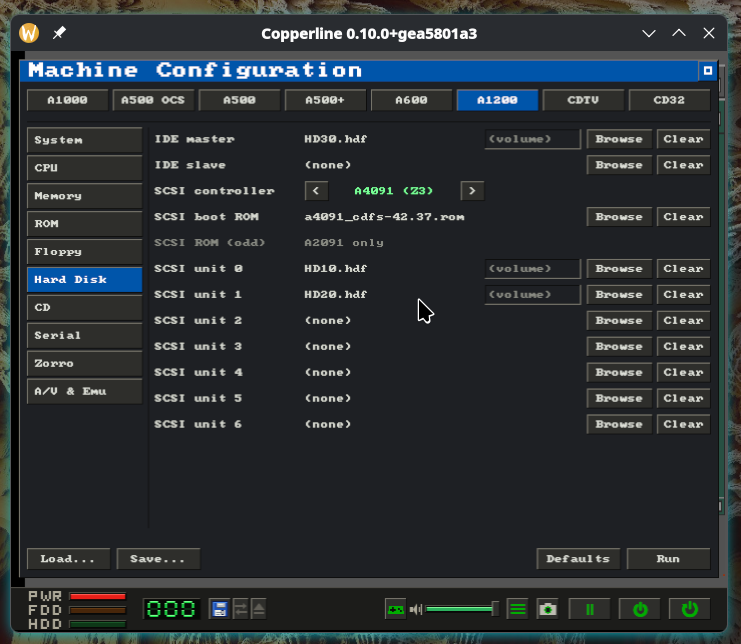The image size is (741, 644).
Task: Click the SCSI unit 0 volume field
Action: point(532,268)
